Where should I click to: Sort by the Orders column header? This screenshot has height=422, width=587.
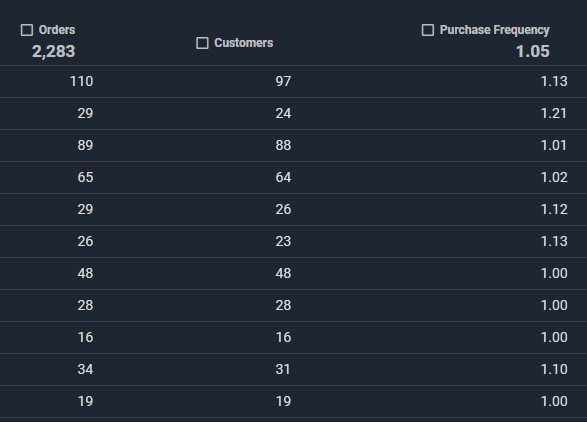57,30
